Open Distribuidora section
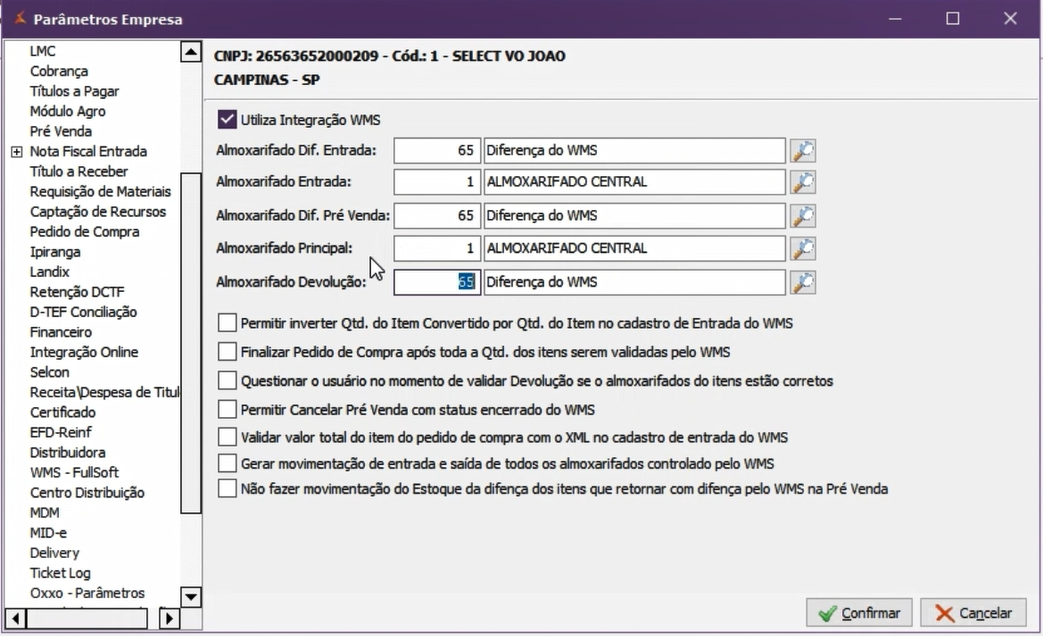 [x=67, y=452]
